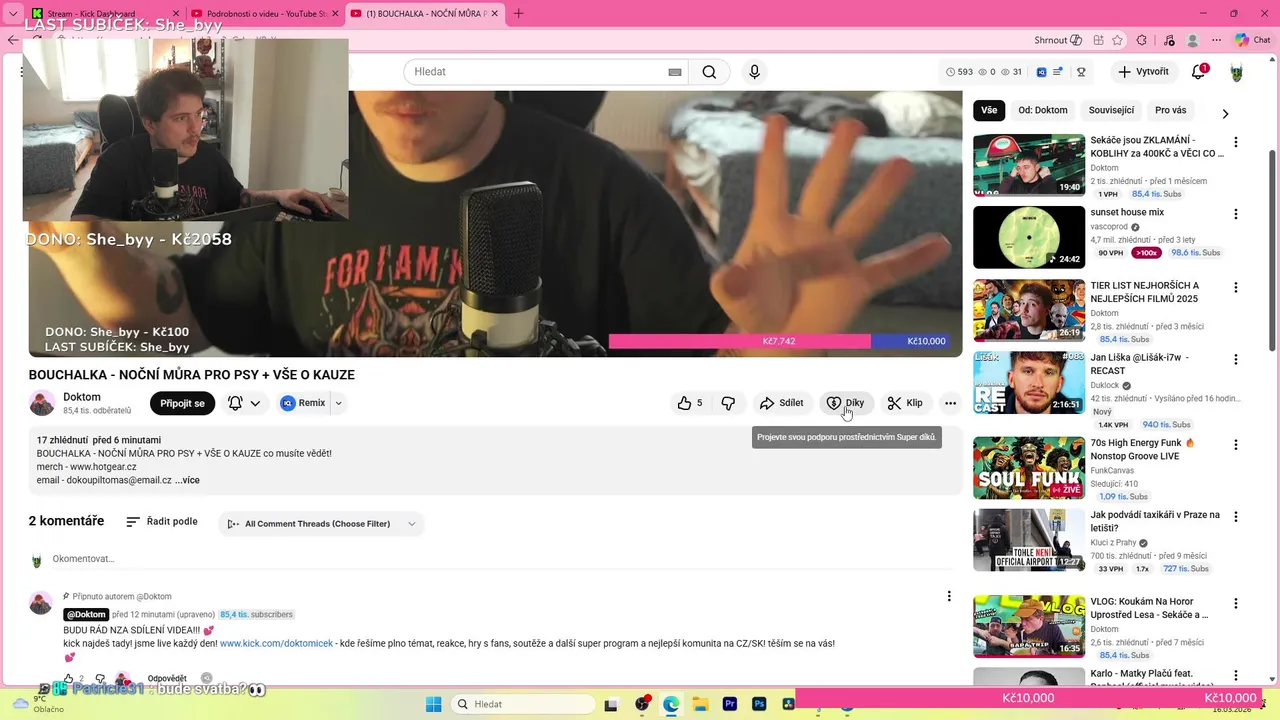This screenshot has width=1280, height=720.
Task: Open Photoshop from the taskbar
Action: 758,704
